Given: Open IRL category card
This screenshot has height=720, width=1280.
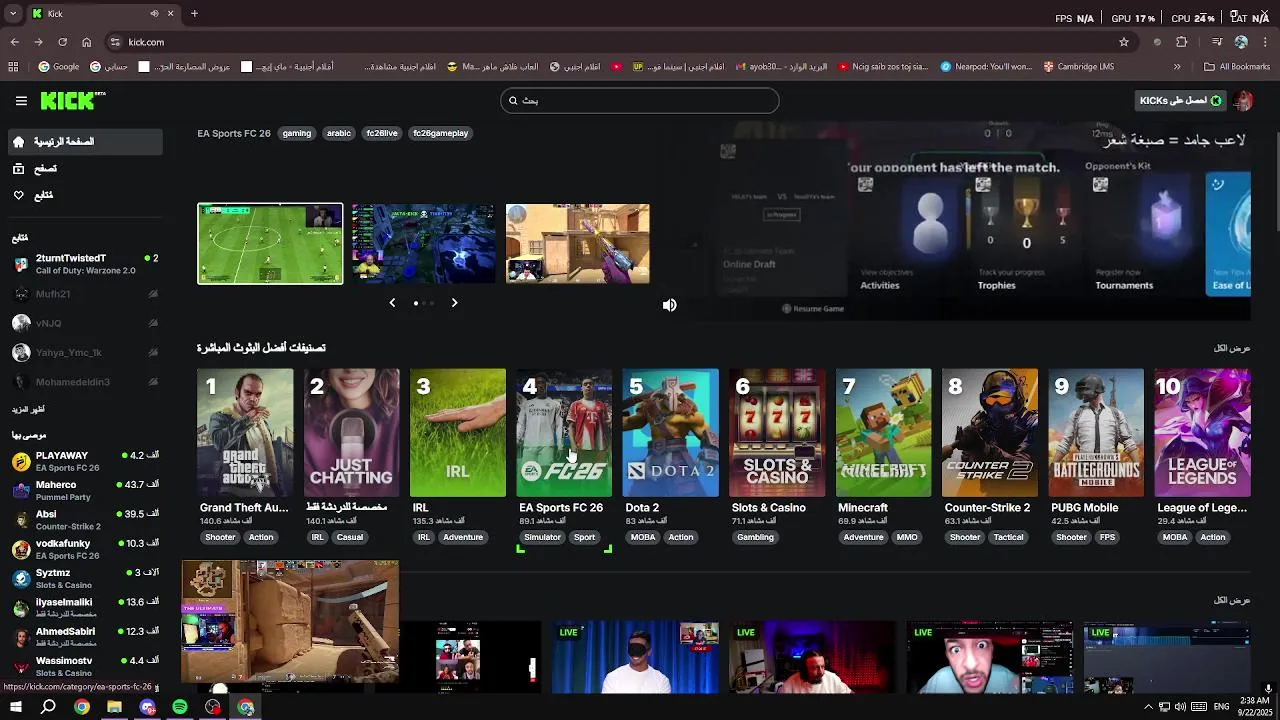Looking at the screenshot, I should pos(458,433).
